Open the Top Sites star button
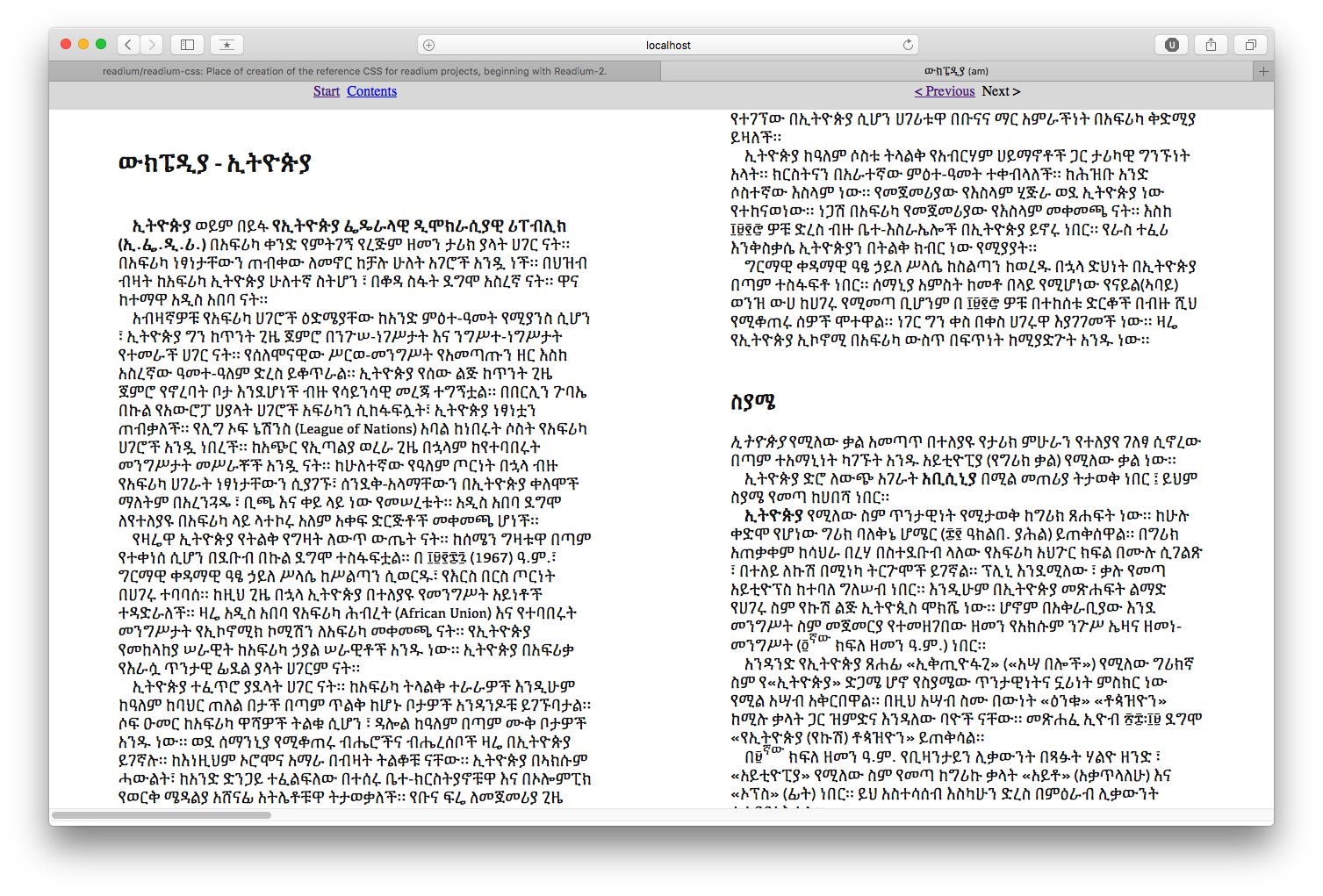The height and width of the screenshot is (896, 1323). 226,45
